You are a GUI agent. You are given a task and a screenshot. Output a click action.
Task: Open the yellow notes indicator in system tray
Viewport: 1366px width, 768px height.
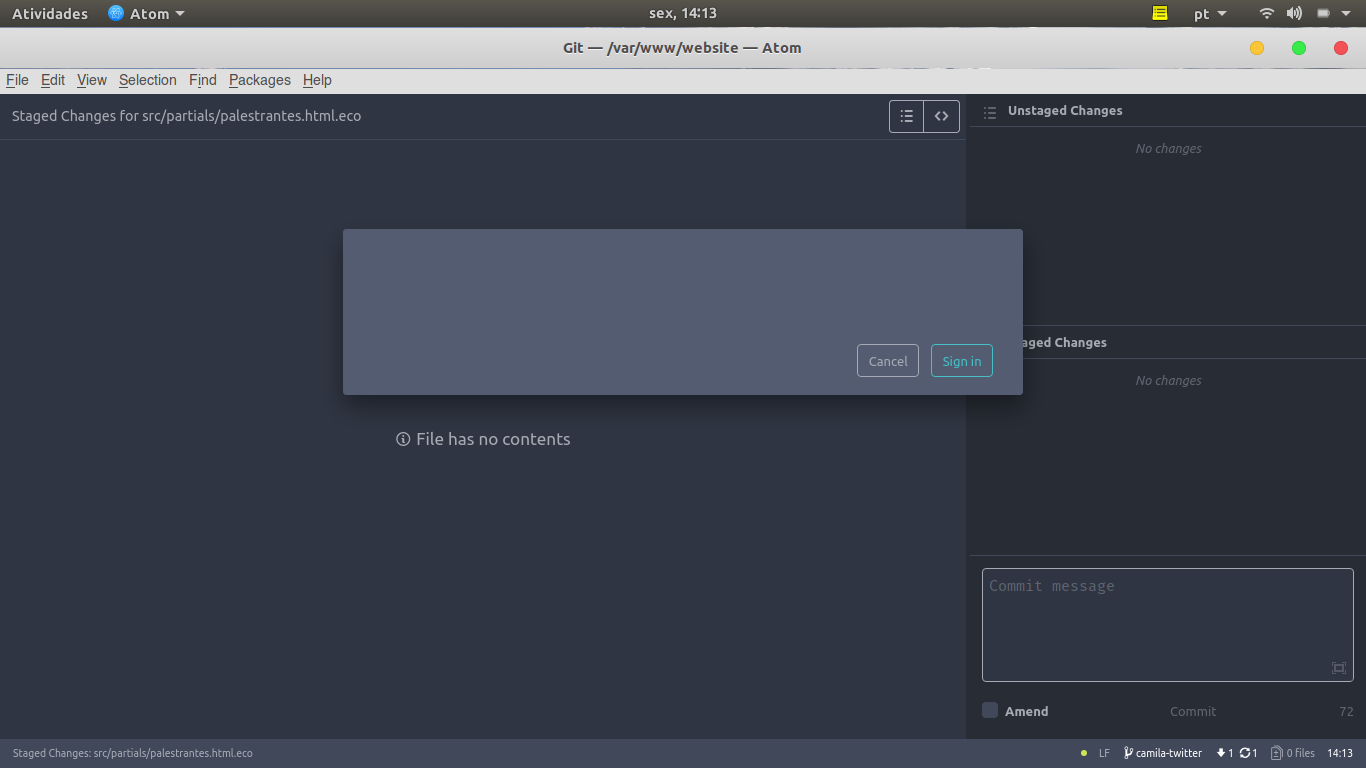point(1160,14)
